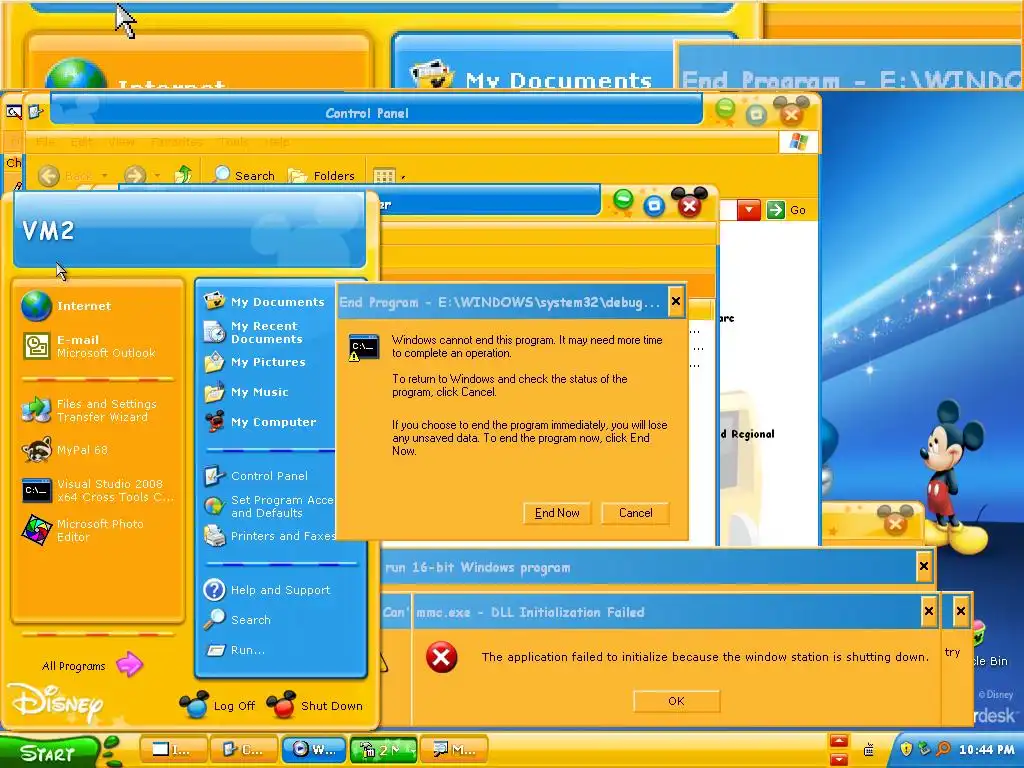Image resolution: width=1024 pixels, height=768 pixels.
Task: Open Edit menu in Control Panel
Action: (x=82, y=142)
